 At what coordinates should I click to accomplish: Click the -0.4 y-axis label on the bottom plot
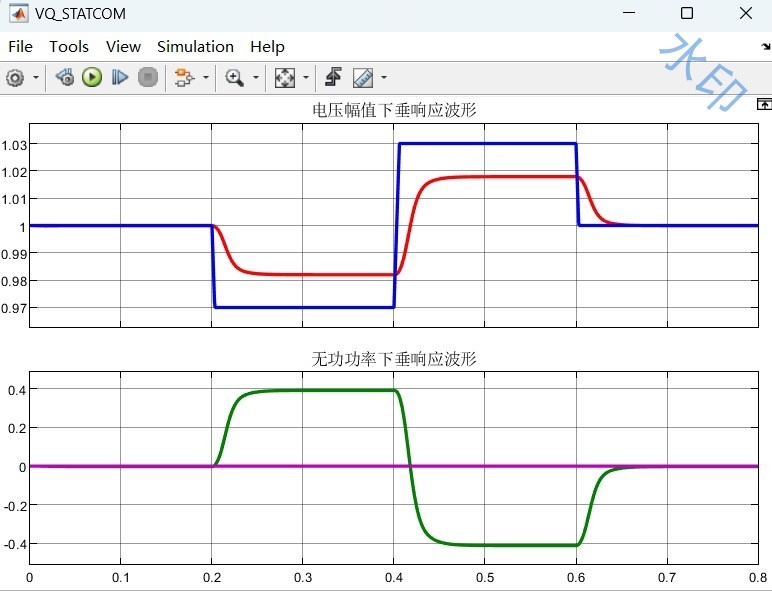pyautogui.click(x=15, y=545)
